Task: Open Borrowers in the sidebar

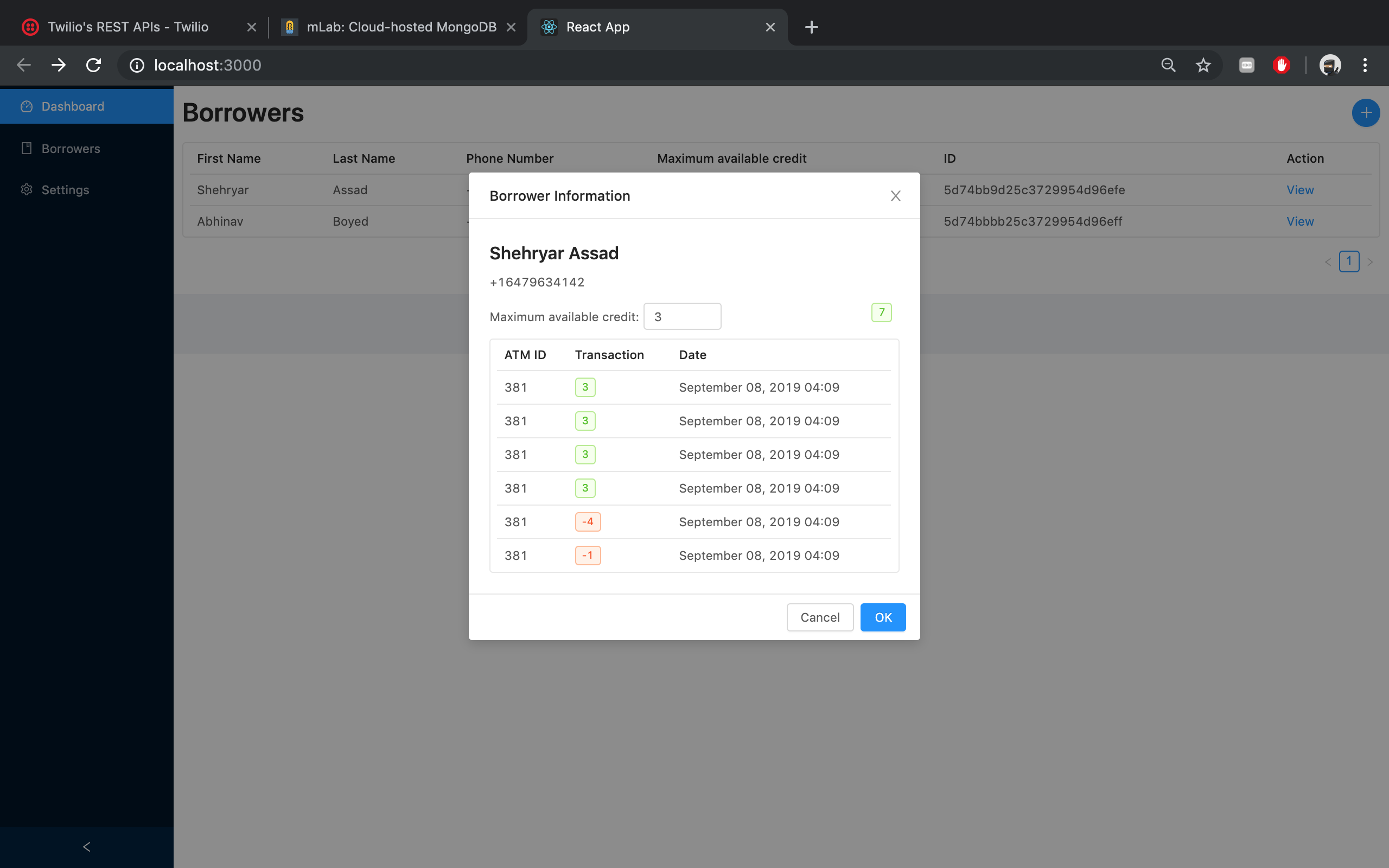Action: click(x=71, y=149)
